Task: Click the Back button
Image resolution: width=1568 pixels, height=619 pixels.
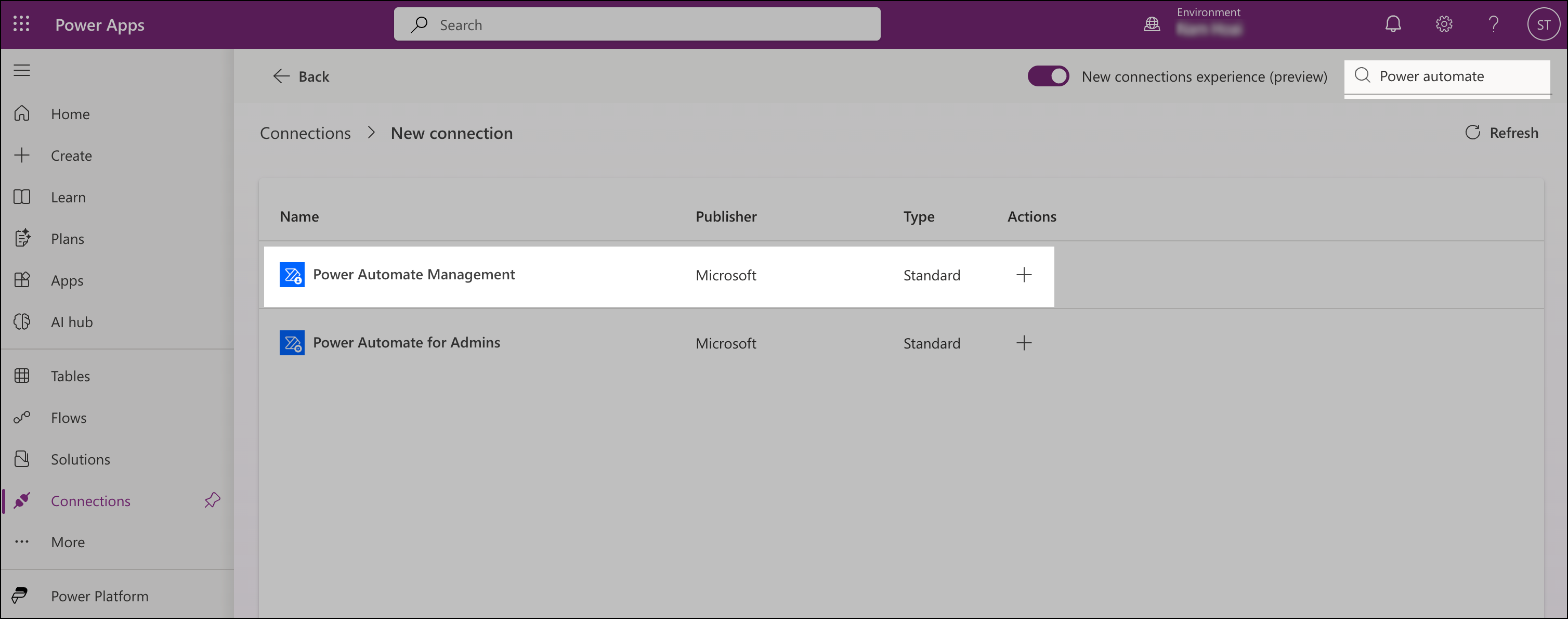Action: click(300, 76)
